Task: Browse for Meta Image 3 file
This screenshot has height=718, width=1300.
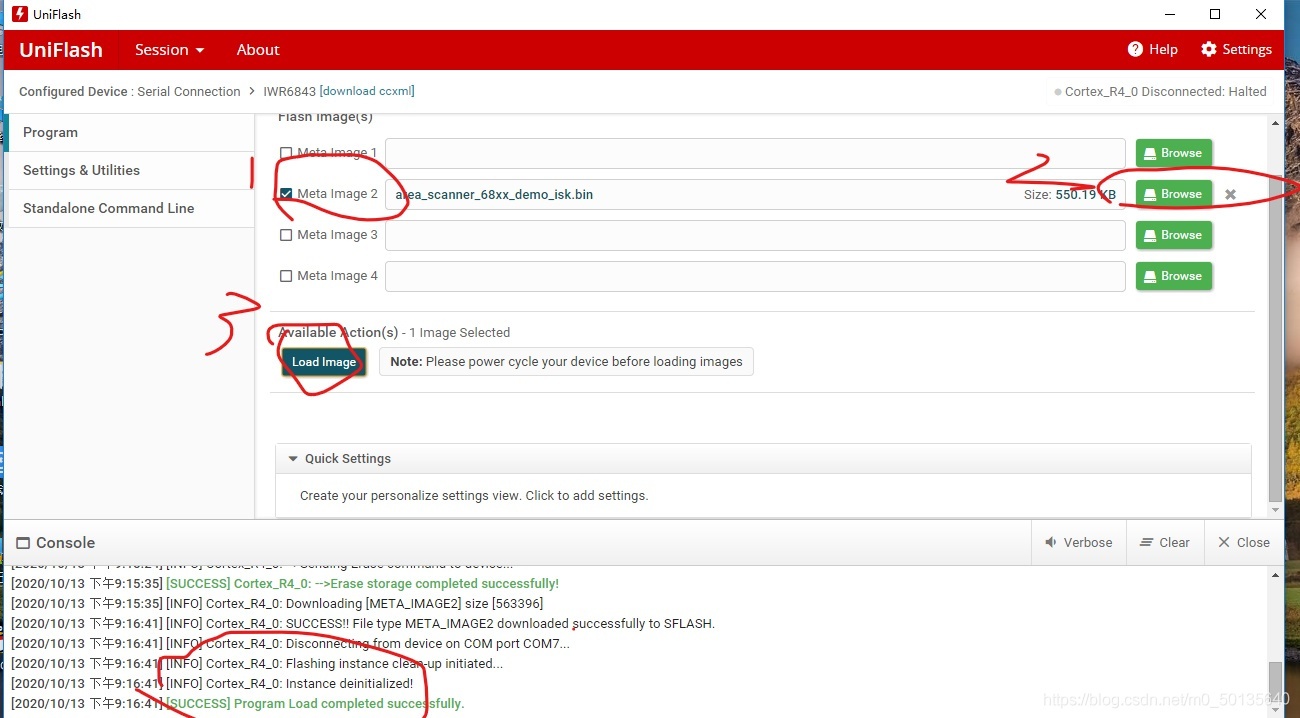Action: 1173,235
